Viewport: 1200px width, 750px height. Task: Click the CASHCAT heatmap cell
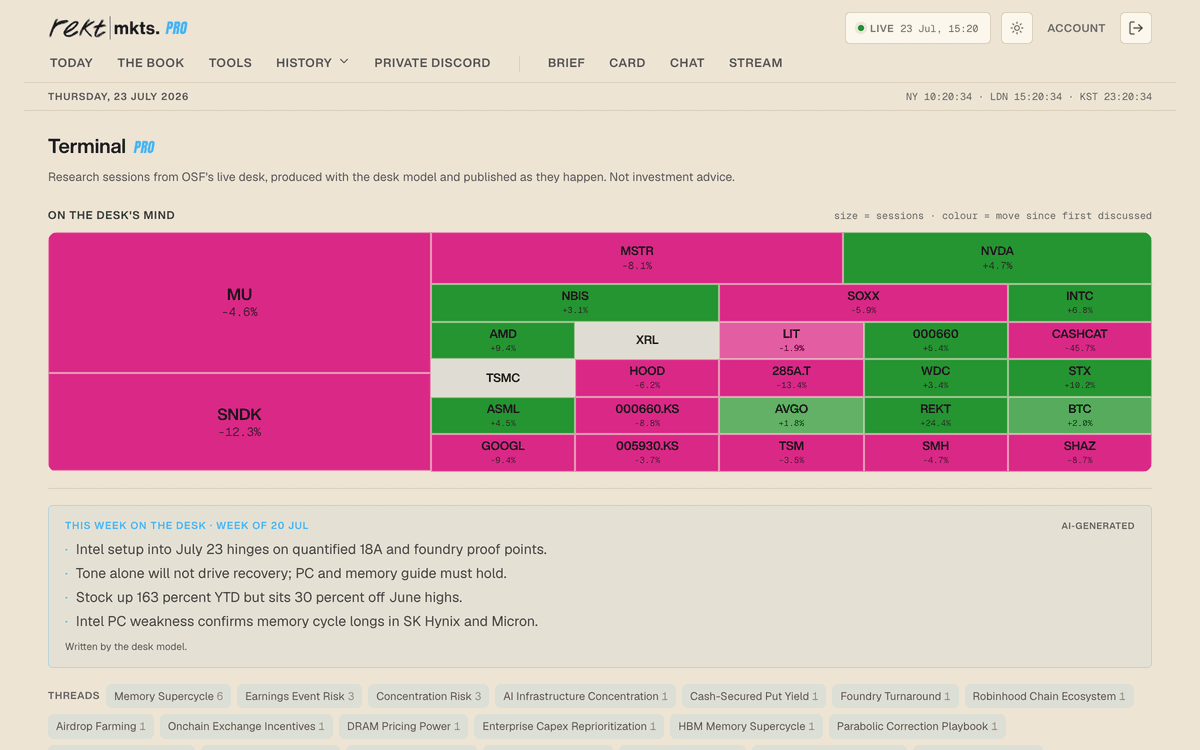click(1080, 340)
